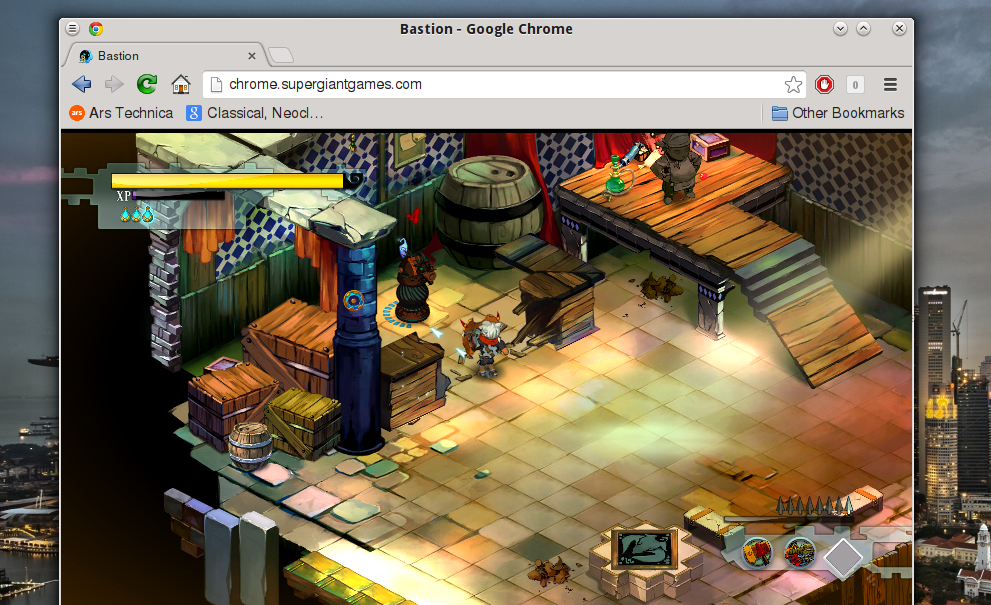Open the home page icon
Screen dimensions: 991x605
coord(181,84)
